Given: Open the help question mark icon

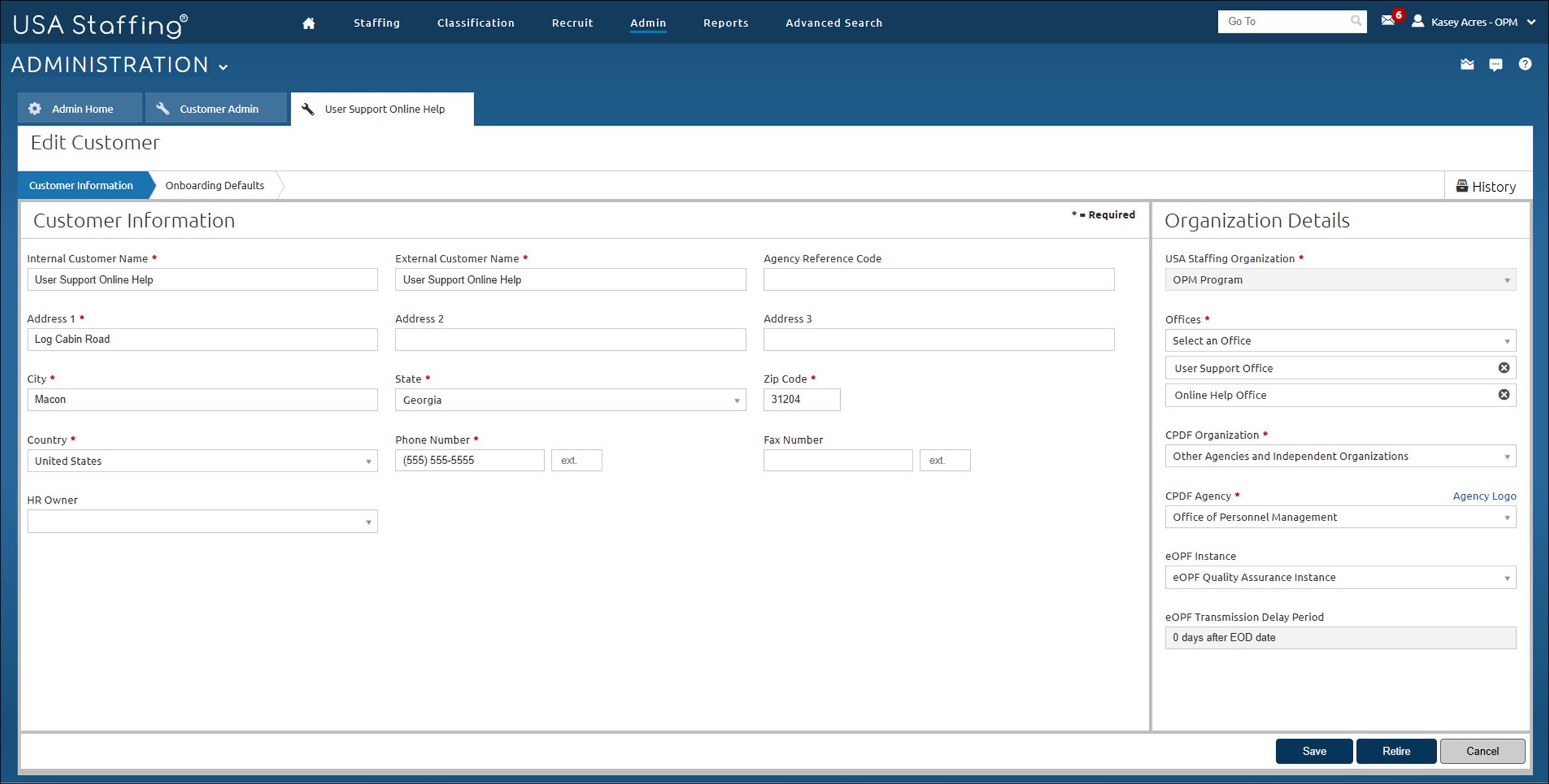Looking at the screenshot, I should (1525, 64).
